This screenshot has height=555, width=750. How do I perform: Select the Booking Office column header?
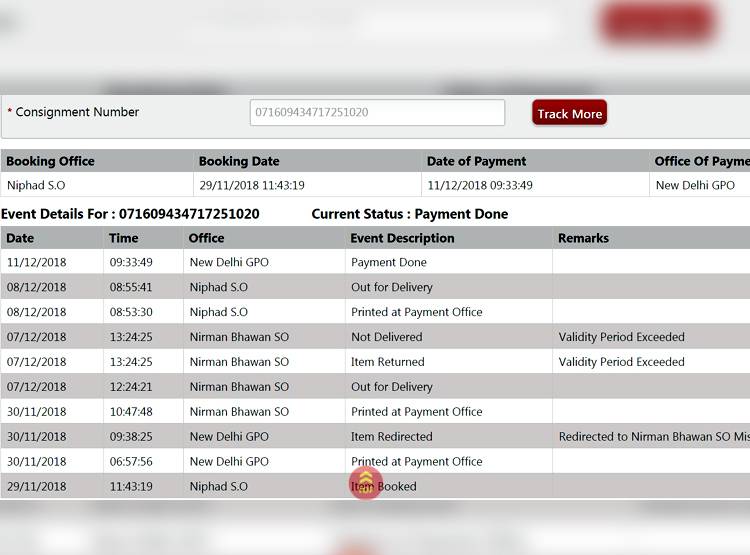pyautogui.click(x=50, y=161)
